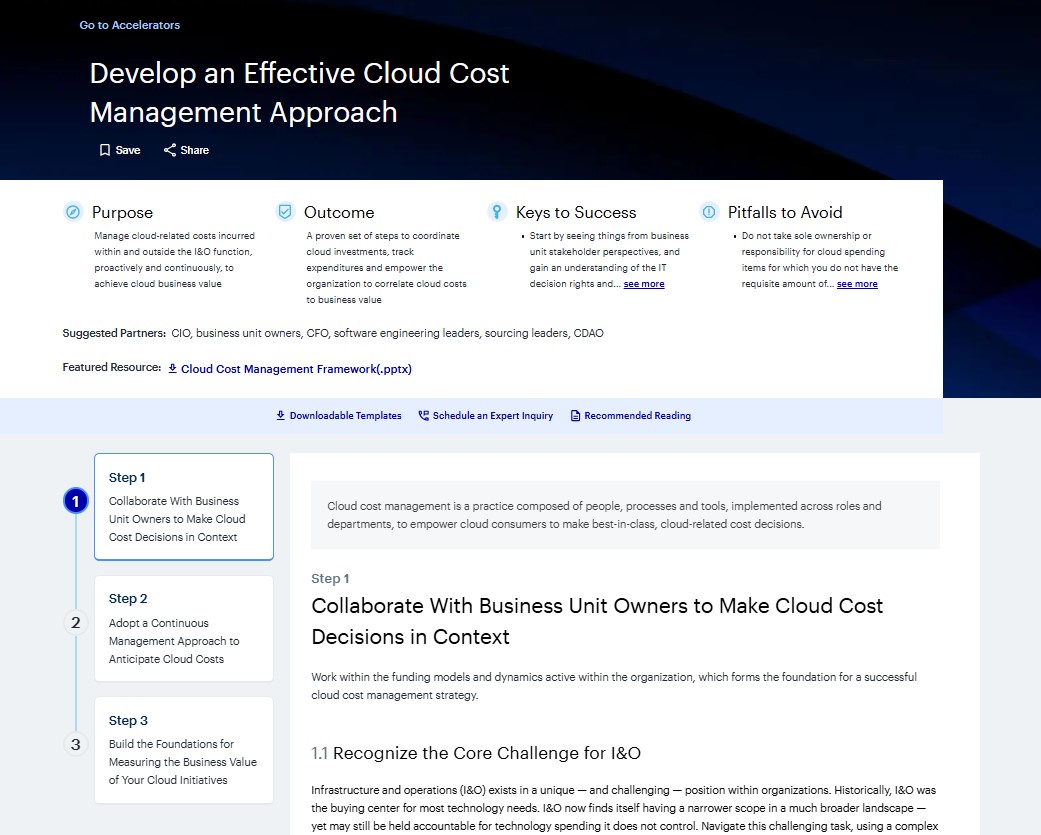Image resolution: width=1041 pixels, height=835 pixels.
Task: Select the Purpose target icon
Action: pos(72,212)
